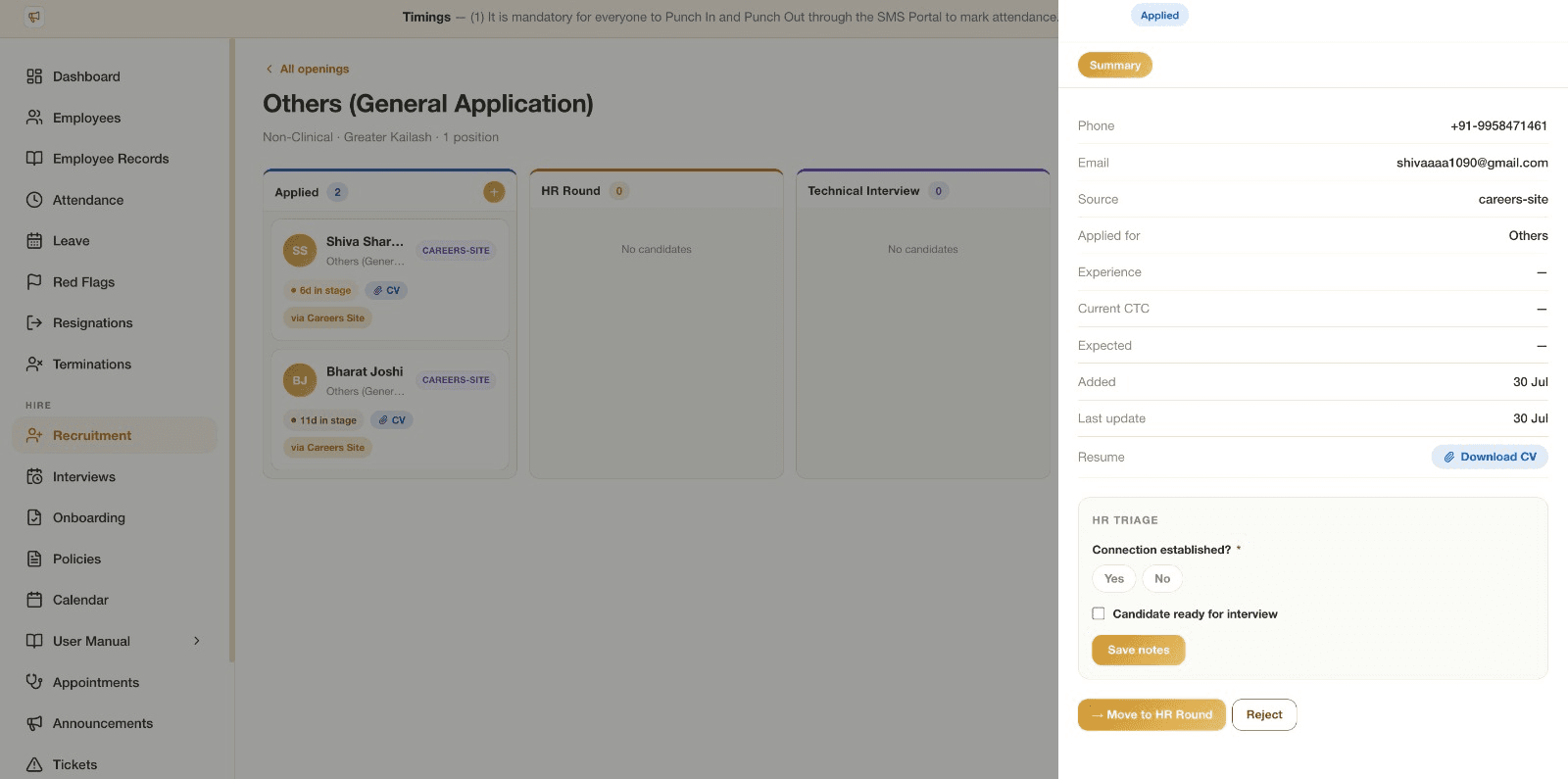Click the Policies document icon

tap(34, 559)
